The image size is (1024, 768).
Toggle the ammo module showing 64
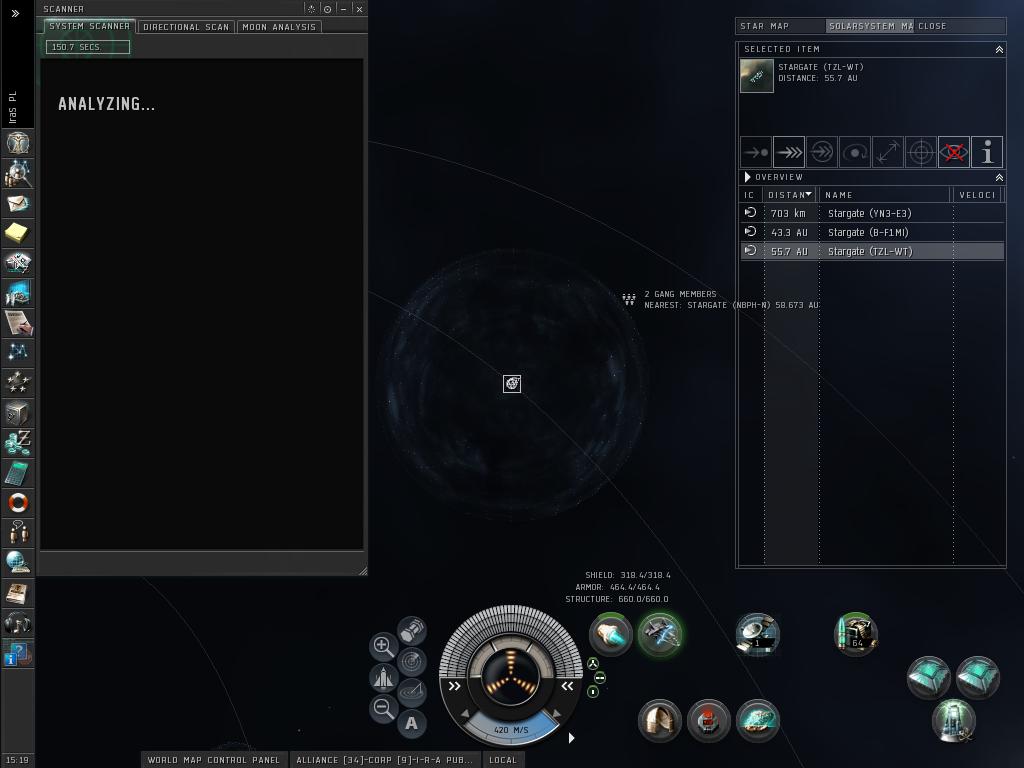[856, 634]
